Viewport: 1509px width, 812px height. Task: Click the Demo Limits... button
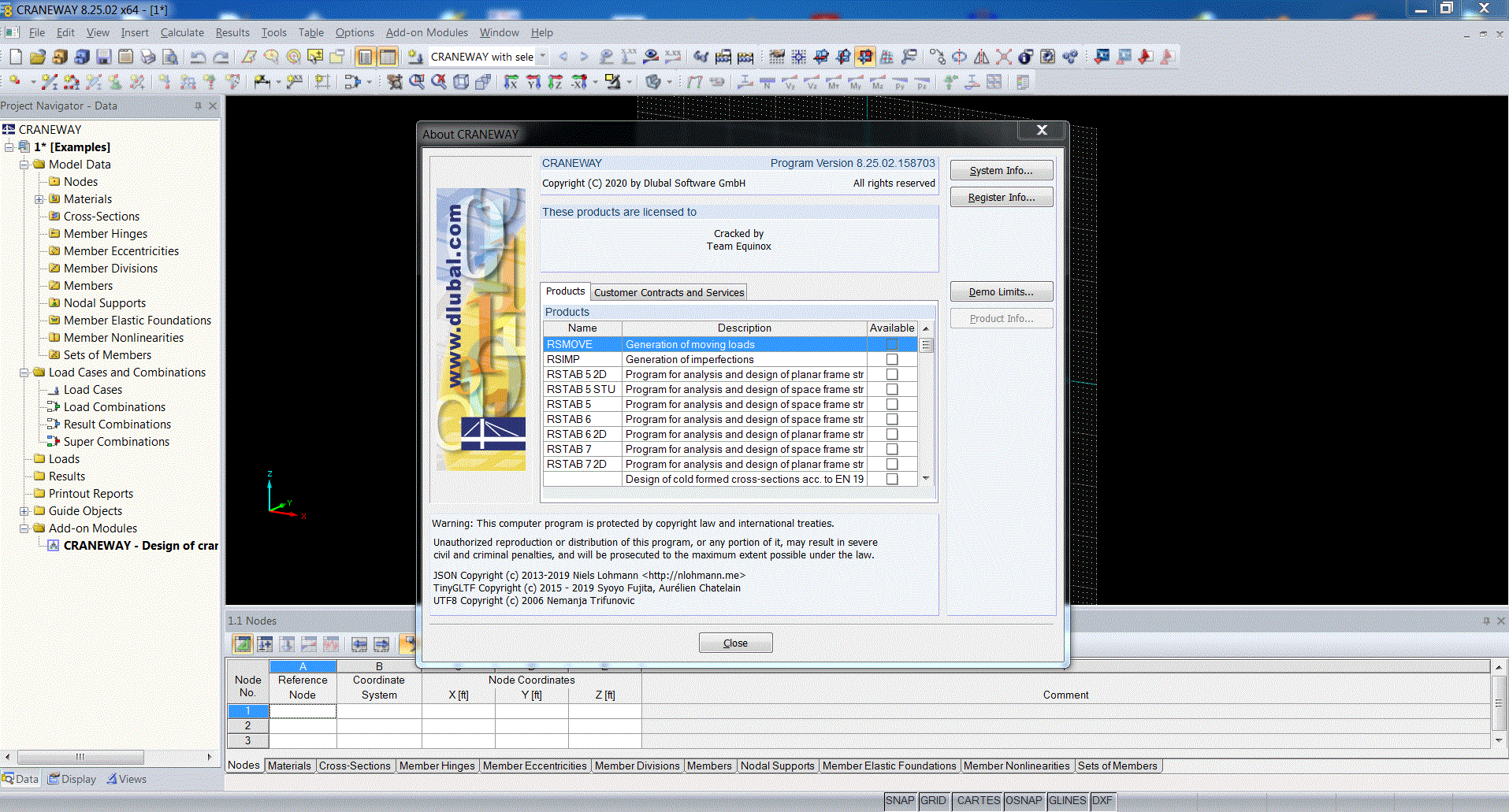coord(1002,292)
